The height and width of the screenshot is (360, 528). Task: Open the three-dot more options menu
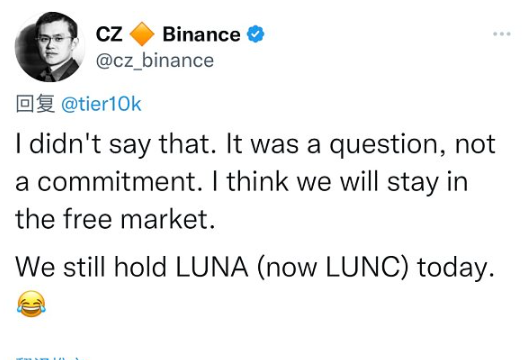(x=502, y=34)
